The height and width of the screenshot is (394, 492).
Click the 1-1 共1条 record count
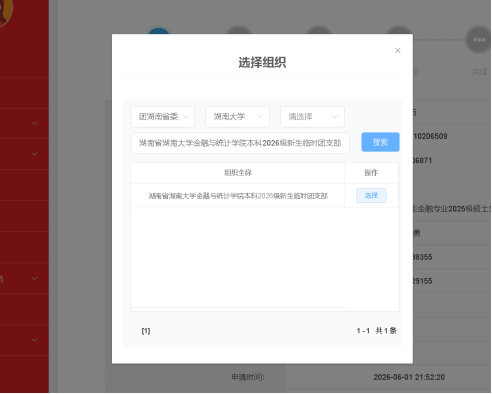point(376,331)
